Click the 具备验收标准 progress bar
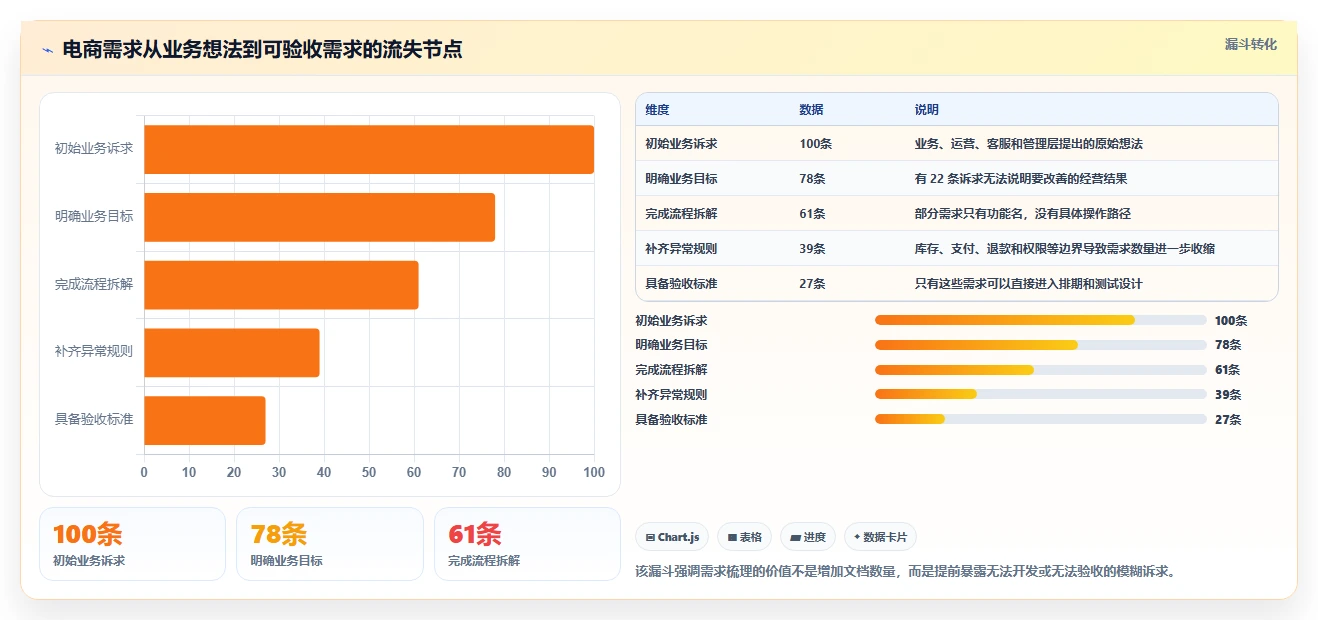This screenshot has height=620, width=1318. pyautogui.click(x=1040, y=420)
